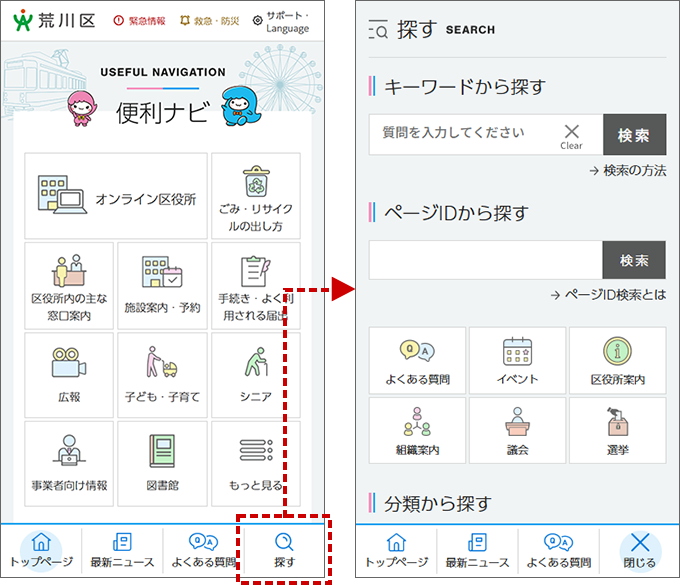Image resolution: width=680 pixels, height=585 pixels.
Task: Open the 図書館 tile
Action: pos(162,464)
